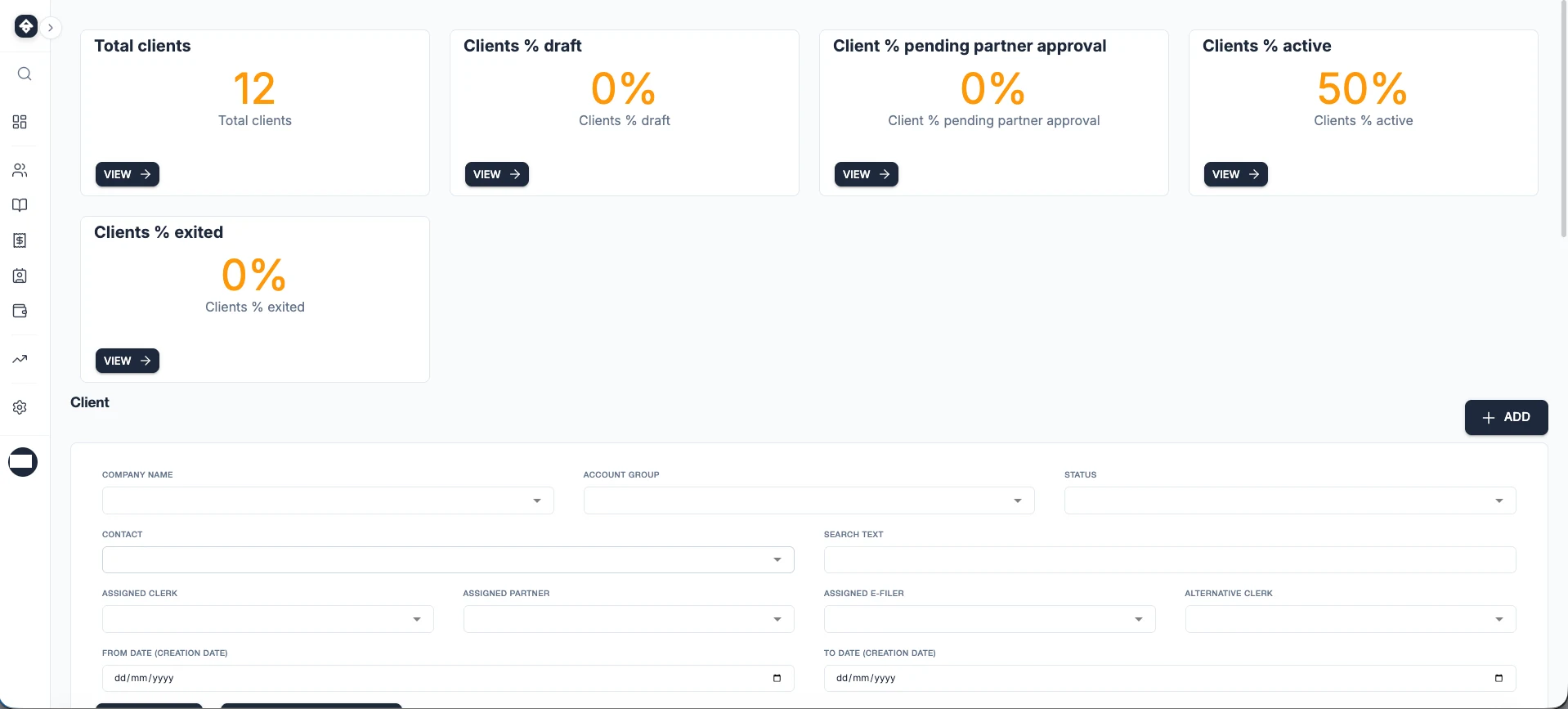Open the Company Name dropdown
Screen dimensions: 1568x709
[328, 500]
